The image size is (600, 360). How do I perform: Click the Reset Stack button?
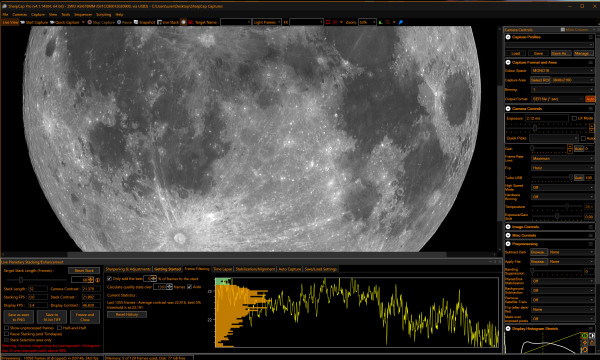click(x=84, y=270)
